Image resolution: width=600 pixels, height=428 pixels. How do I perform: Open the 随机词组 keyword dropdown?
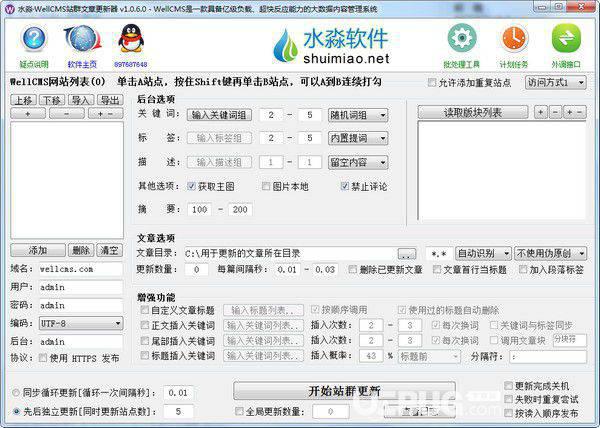tap(358, 115)
